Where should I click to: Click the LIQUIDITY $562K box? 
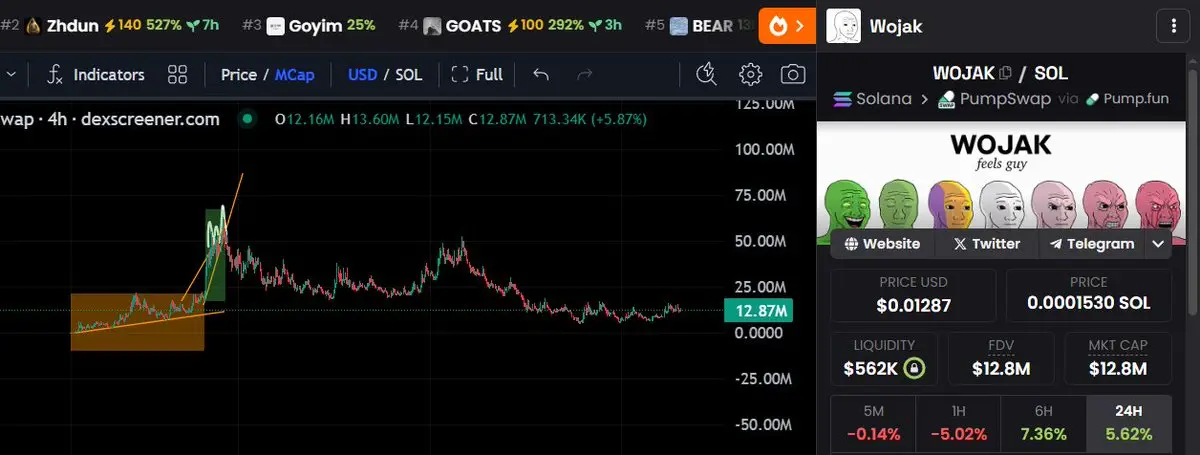pos(883,358)
